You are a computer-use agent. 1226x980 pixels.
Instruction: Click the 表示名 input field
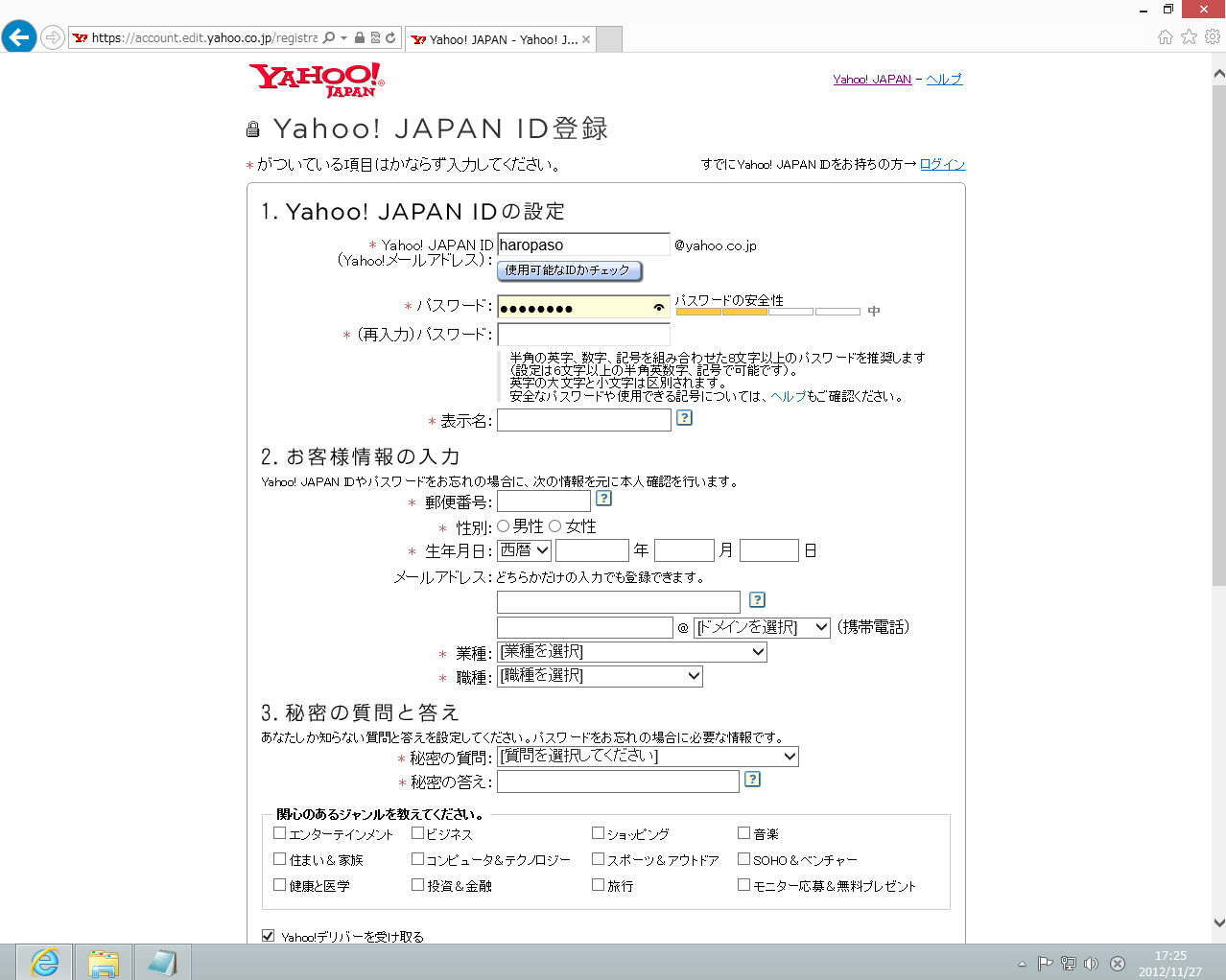pos(583,420)
